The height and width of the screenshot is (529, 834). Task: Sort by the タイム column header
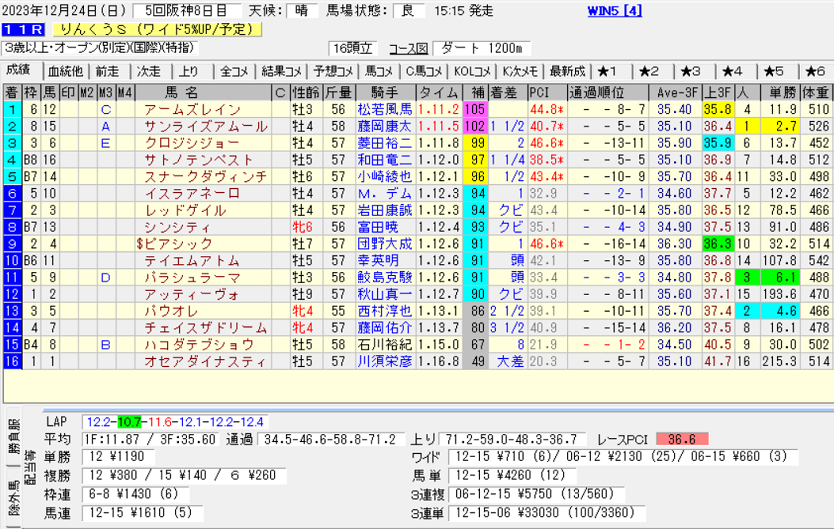[438, 91]
